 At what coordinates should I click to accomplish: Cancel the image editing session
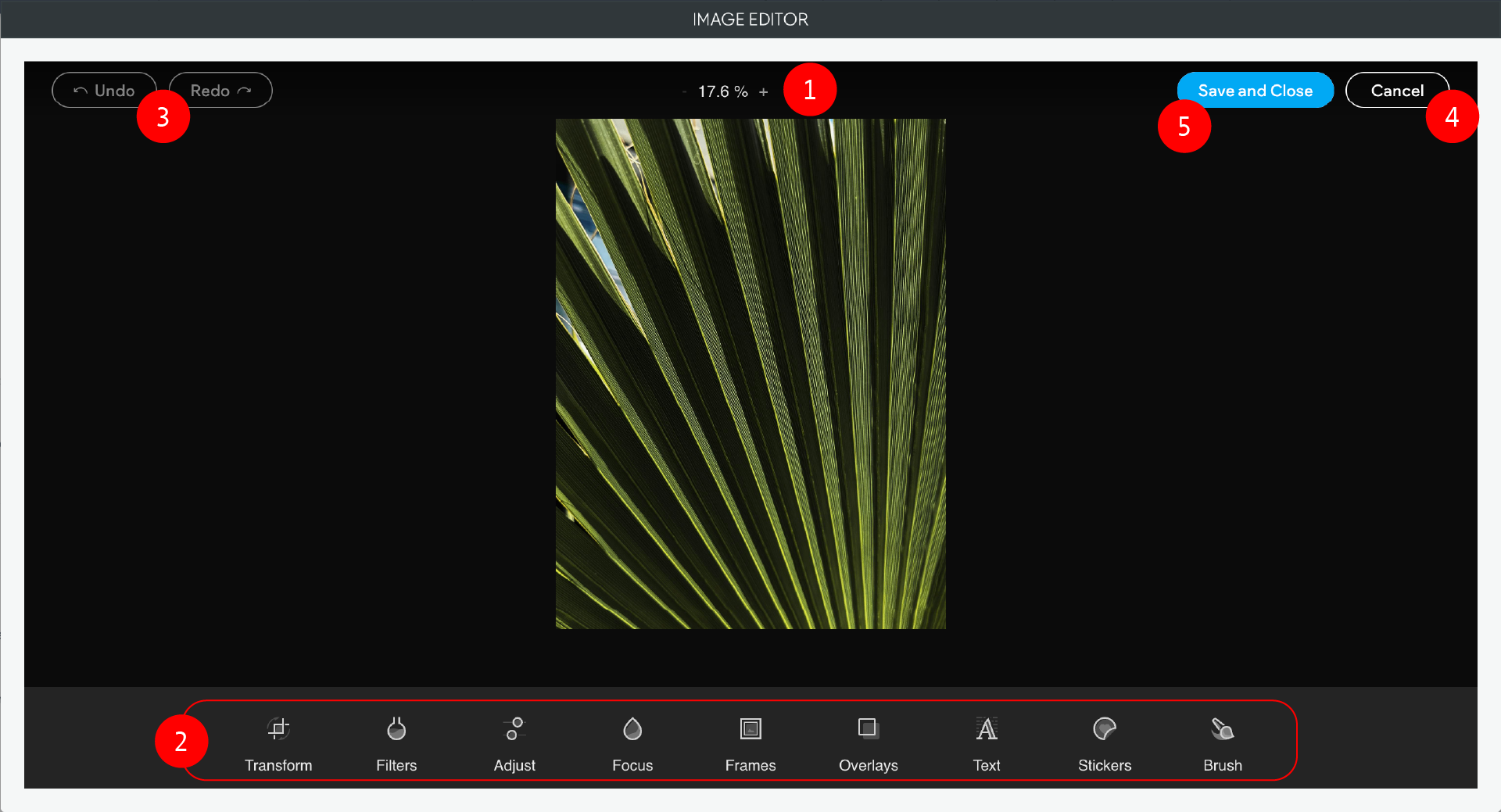[x=1396, y=90]
